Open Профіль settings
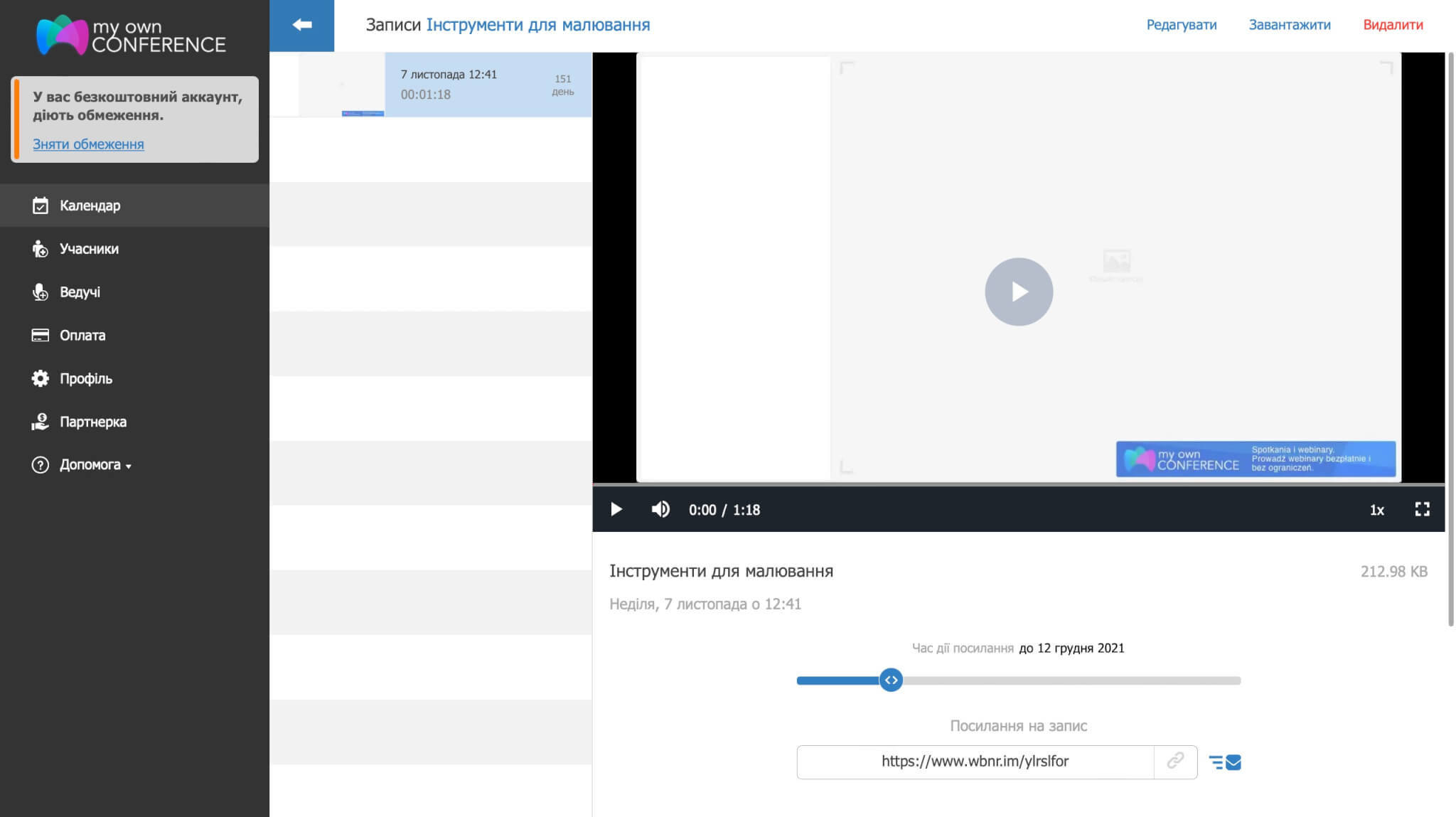Screen dimensions: 1456x817 point(85,379)
